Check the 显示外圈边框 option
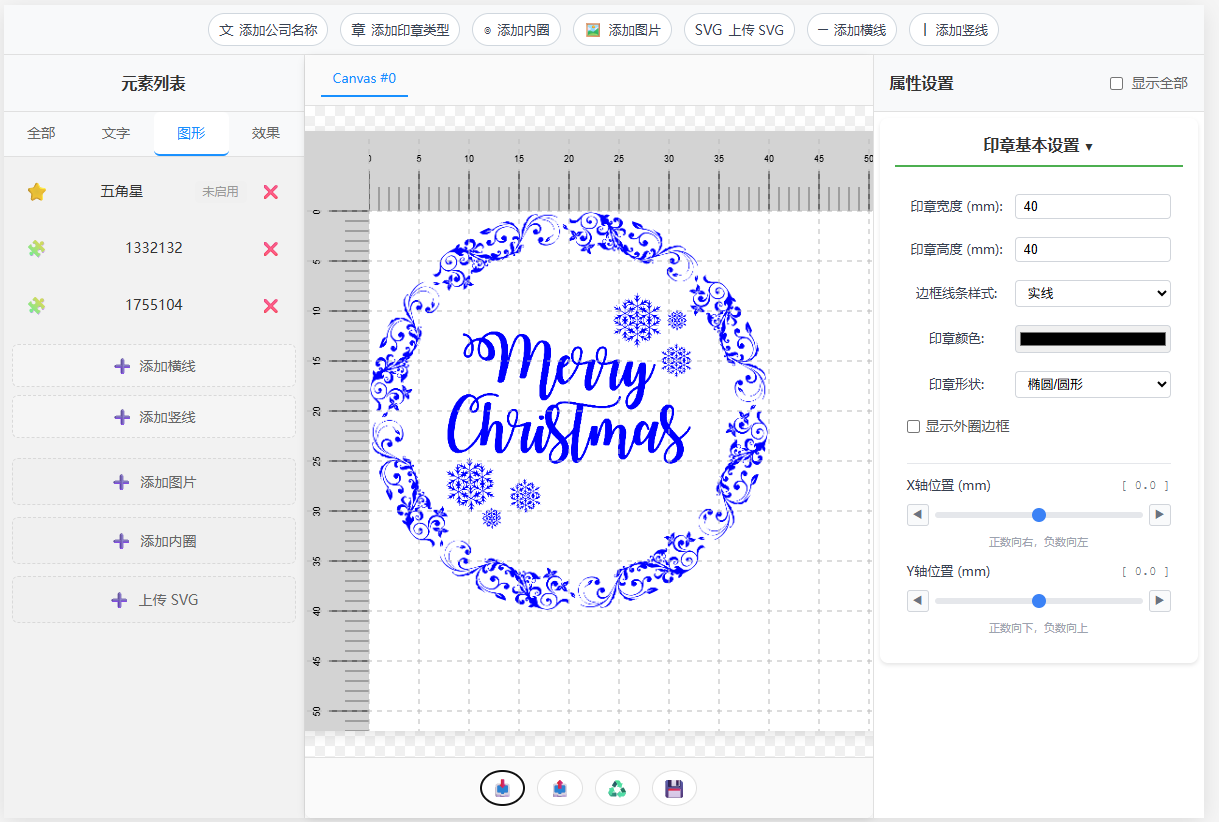The height and width of the screenshot is (822, 1219). click(913, 426)
